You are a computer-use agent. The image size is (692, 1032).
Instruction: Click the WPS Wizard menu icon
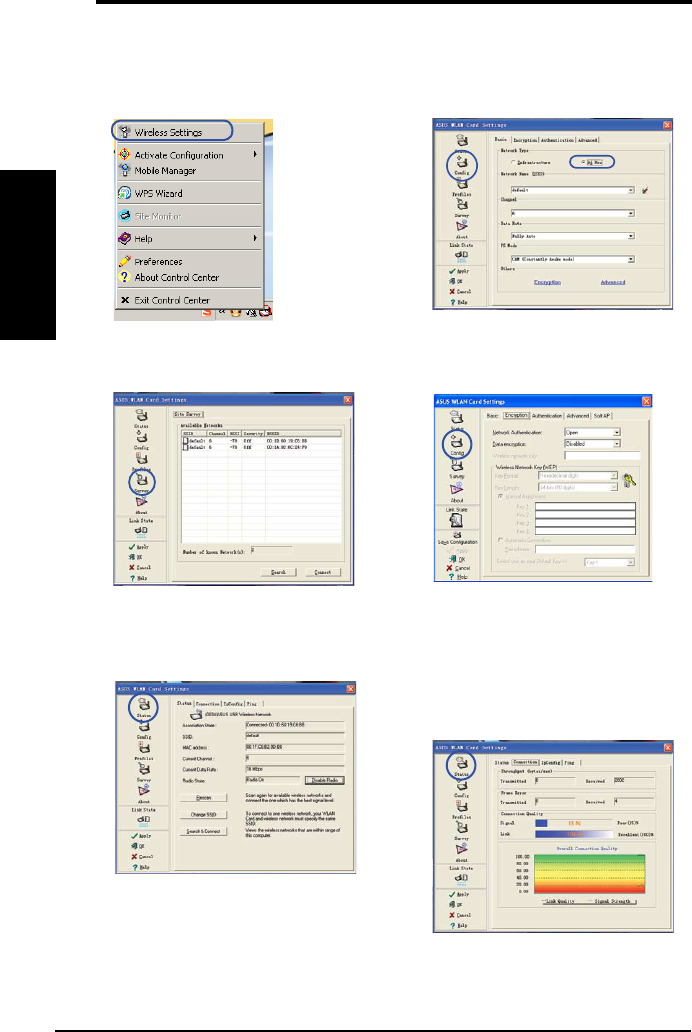[124, 193]
